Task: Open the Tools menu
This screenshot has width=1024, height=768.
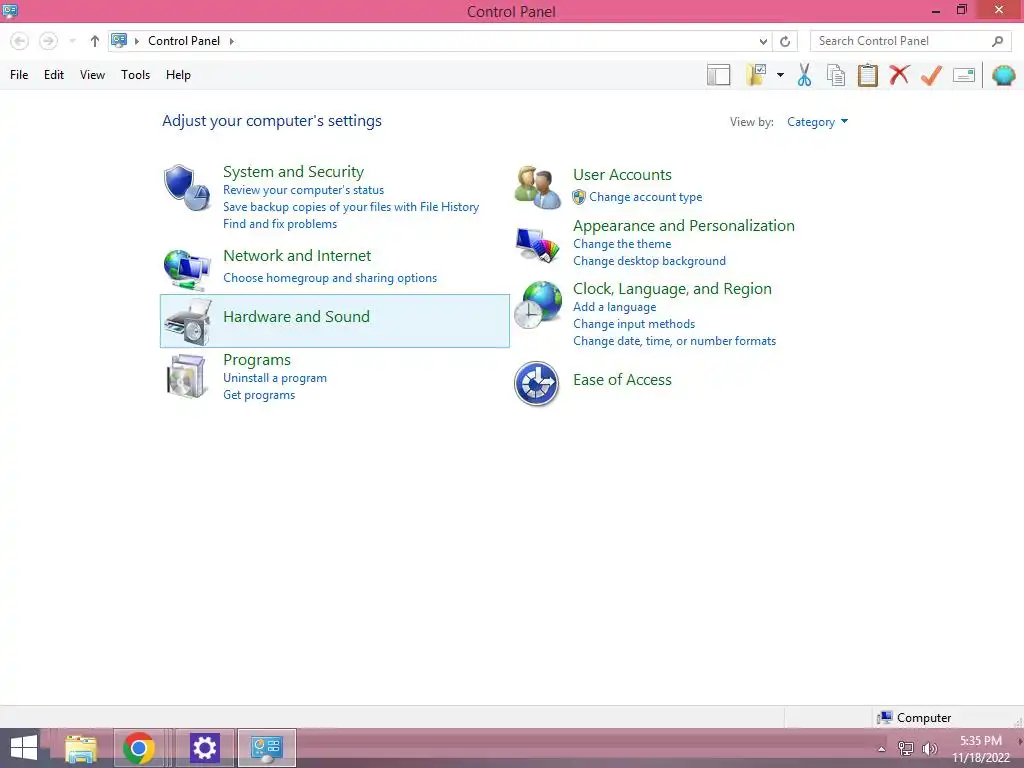Action: 135,75
